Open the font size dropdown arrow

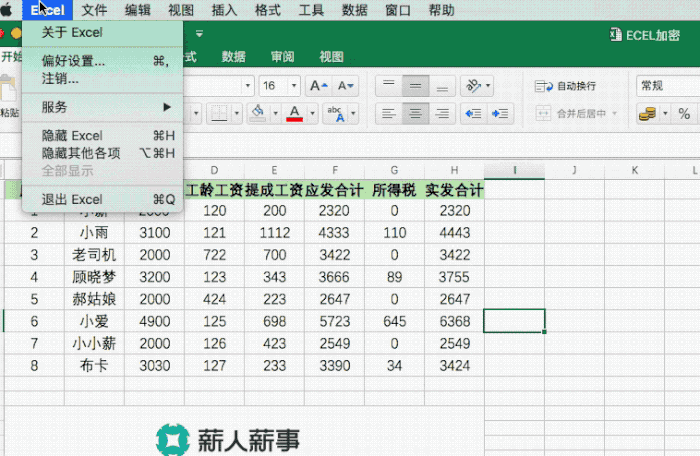(294, 85)
